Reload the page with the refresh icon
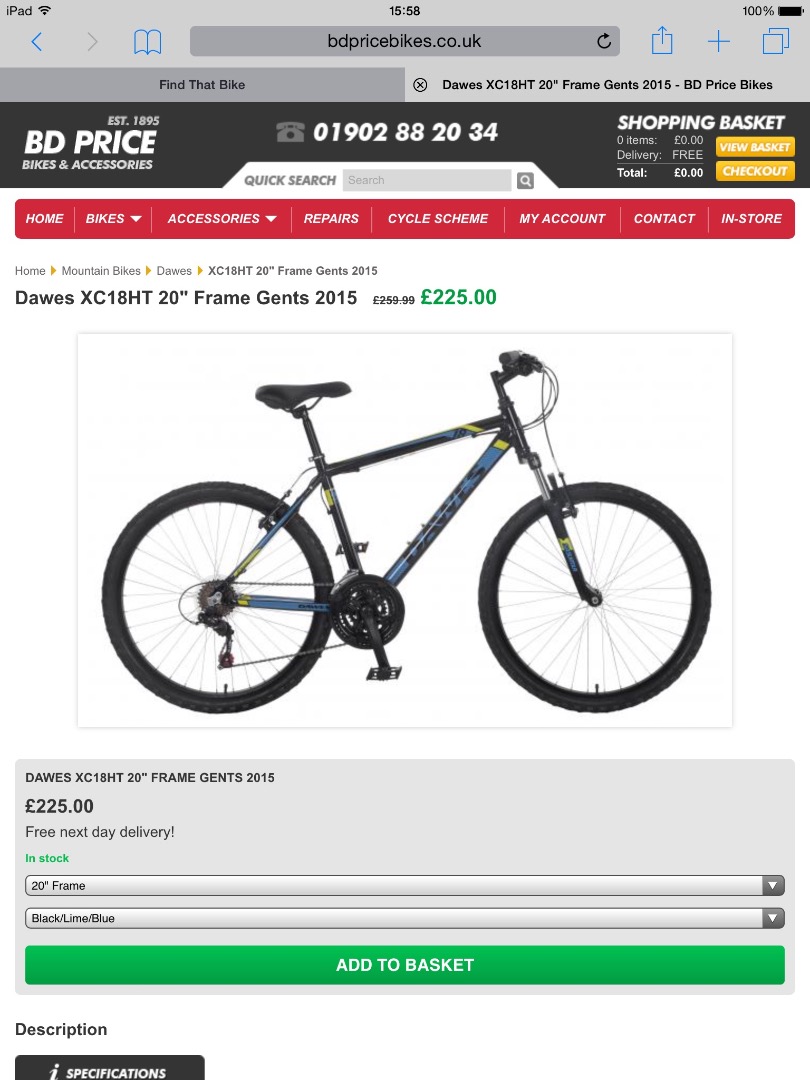Screen dimensions: 810x1080 coord(603,41)
